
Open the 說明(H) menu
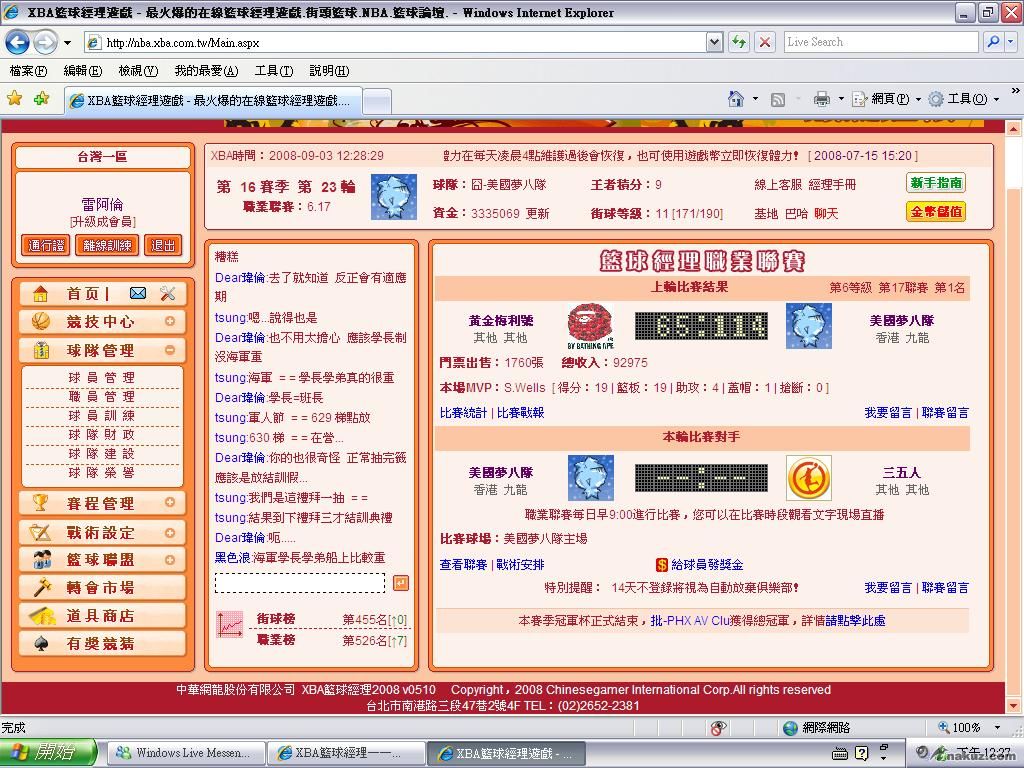pos(329,71)
